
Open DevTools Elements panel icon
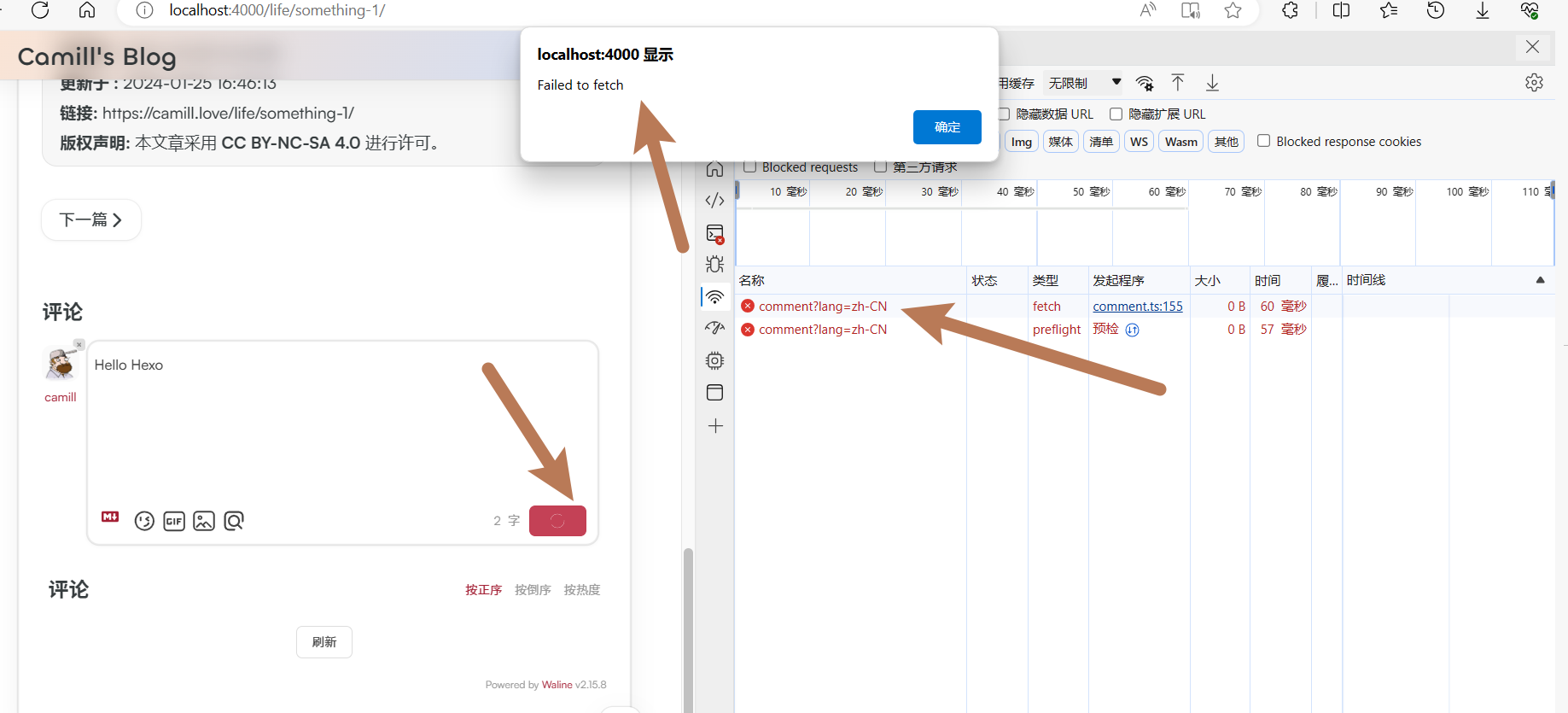click(715, 201)
